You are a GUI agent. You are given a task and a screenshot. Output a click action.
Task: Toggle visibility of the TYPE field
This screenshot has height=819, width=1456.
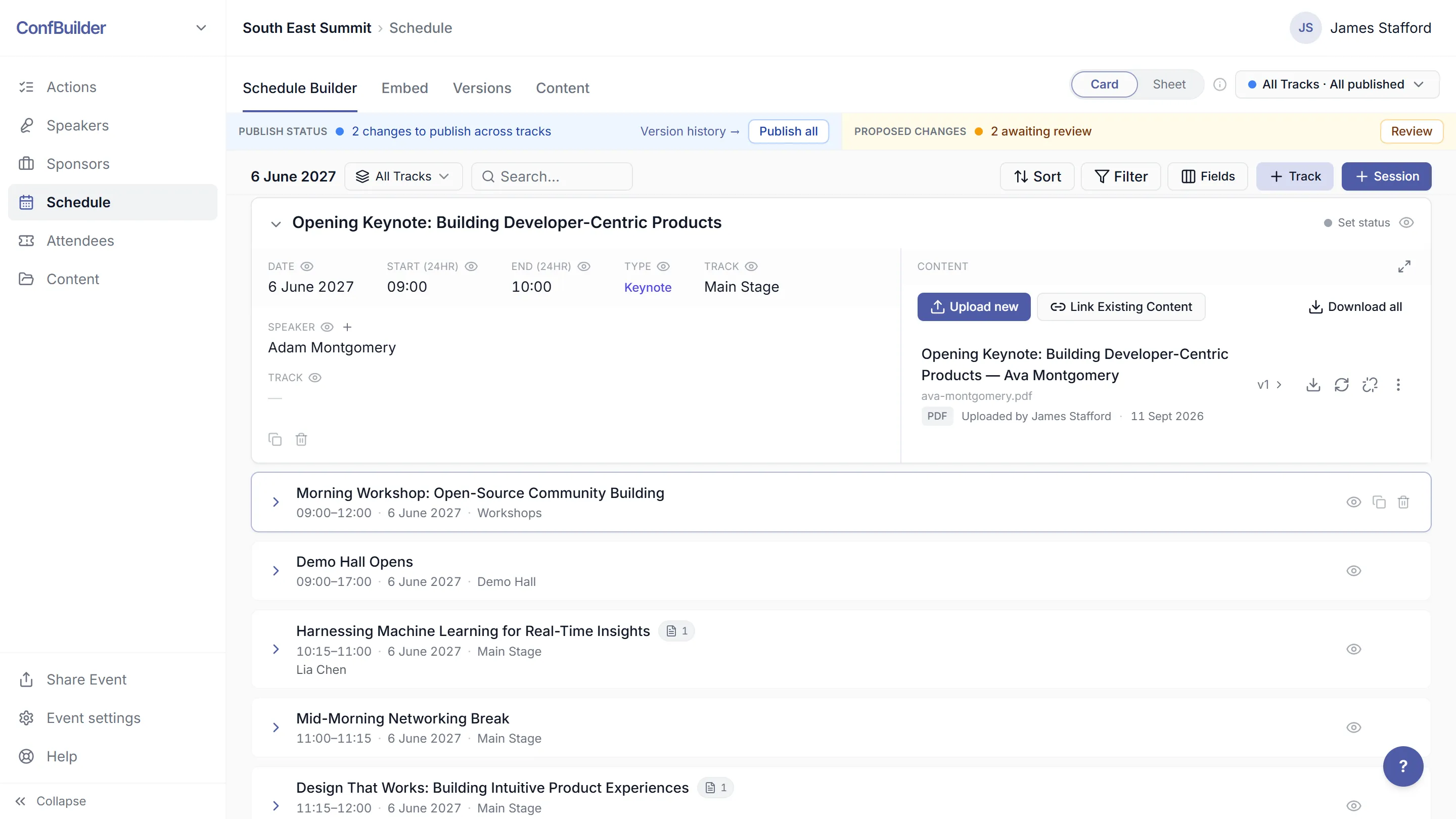point(664,266)
